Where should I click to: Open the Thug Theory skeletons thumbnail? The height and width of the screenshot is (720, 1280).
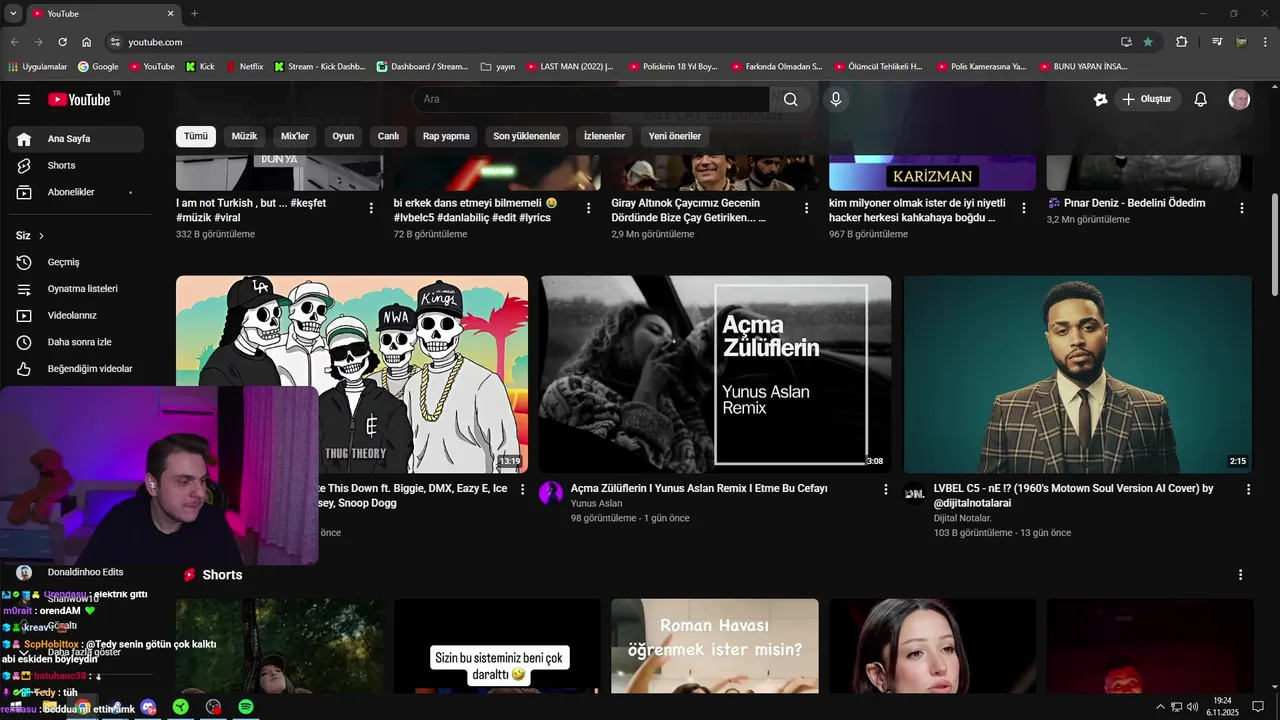pos(352,374)
